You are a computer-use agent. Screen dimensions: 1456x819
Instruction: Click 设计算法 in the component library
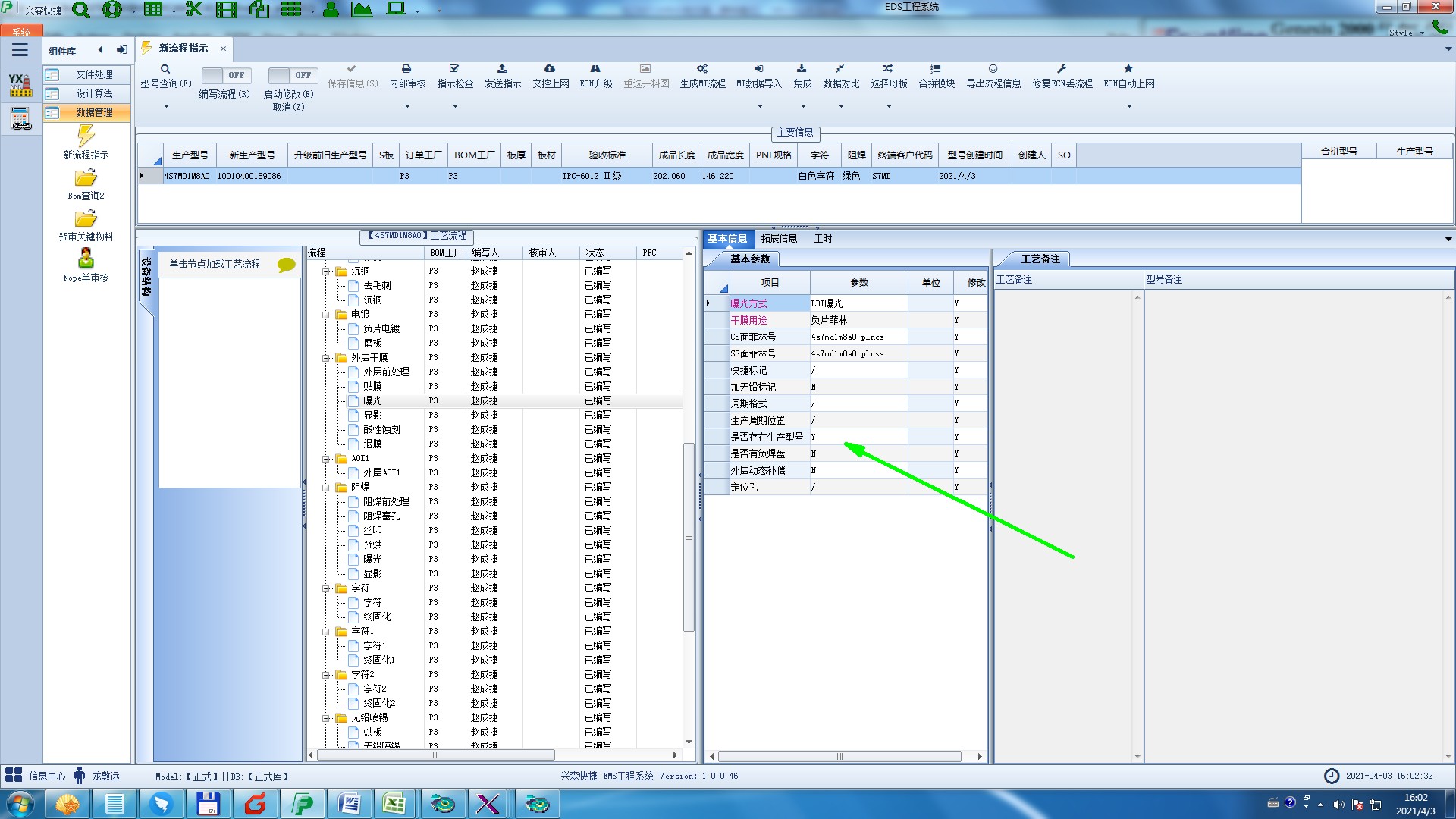pyautogui.click(x=94, y=93)
